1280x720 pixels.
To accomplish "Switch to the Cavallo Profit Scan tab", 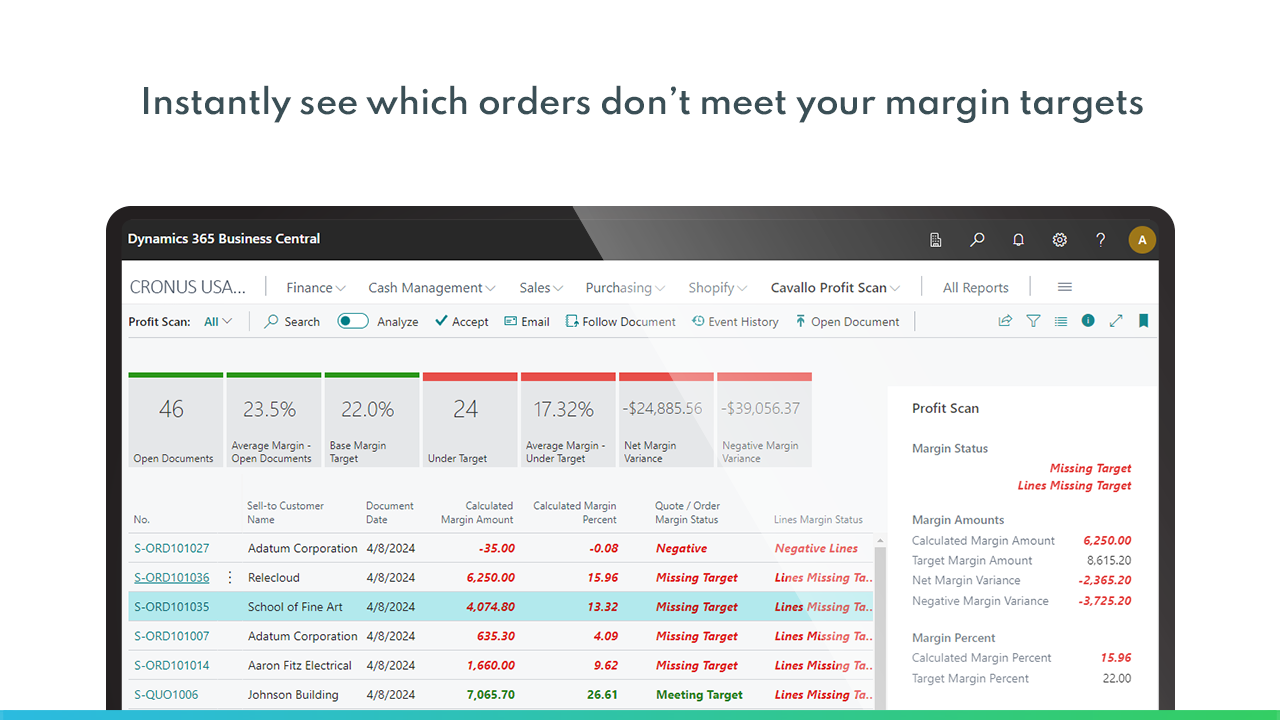I will [x=835, y=287].
